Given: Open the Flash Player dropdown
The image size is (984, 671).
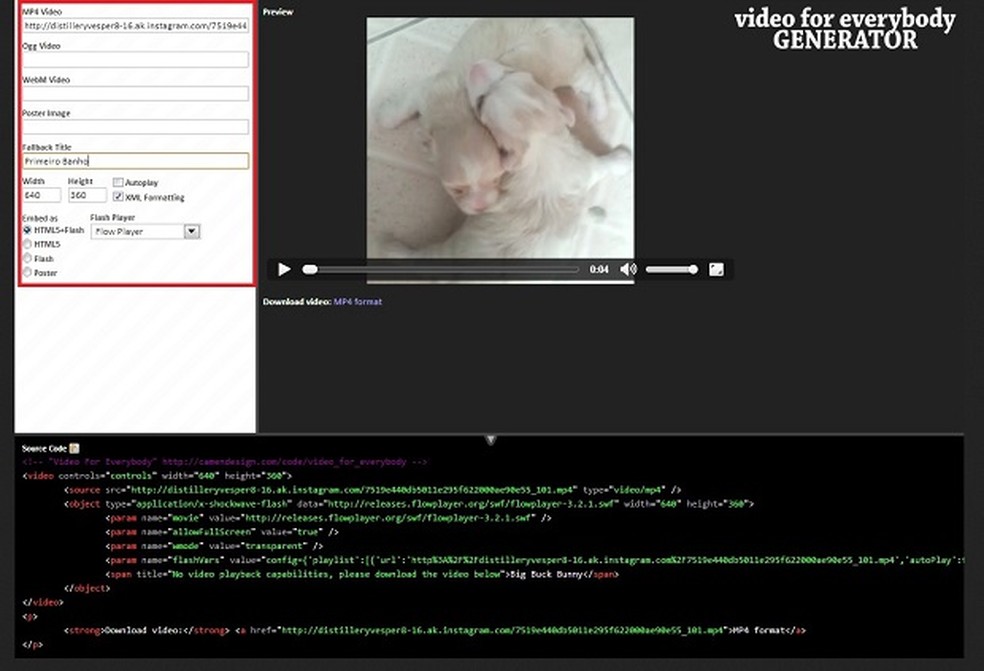Looking at the screenshot, I should pos(146,232).
